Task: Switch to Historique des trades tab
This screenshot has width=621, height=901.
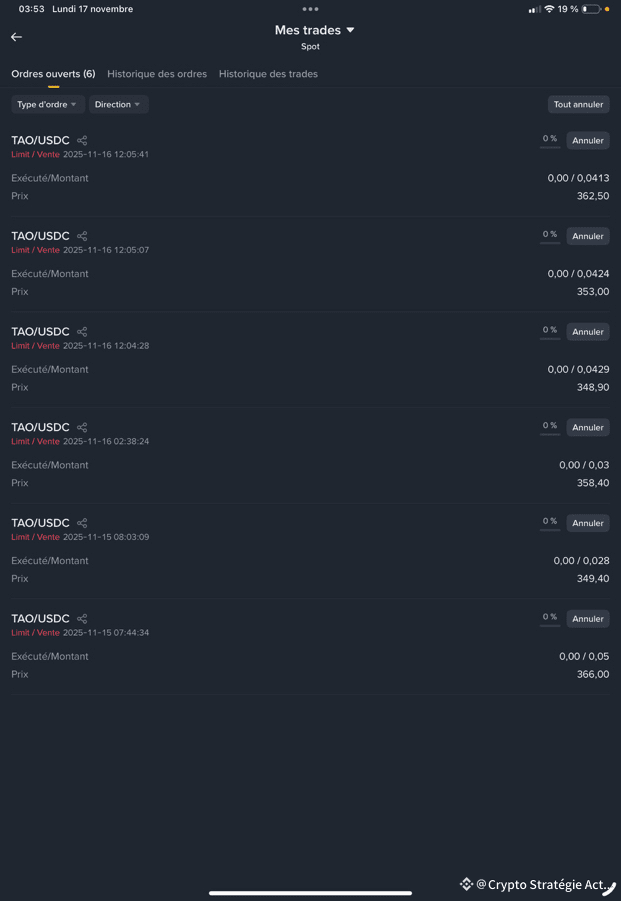Action: 268,74
